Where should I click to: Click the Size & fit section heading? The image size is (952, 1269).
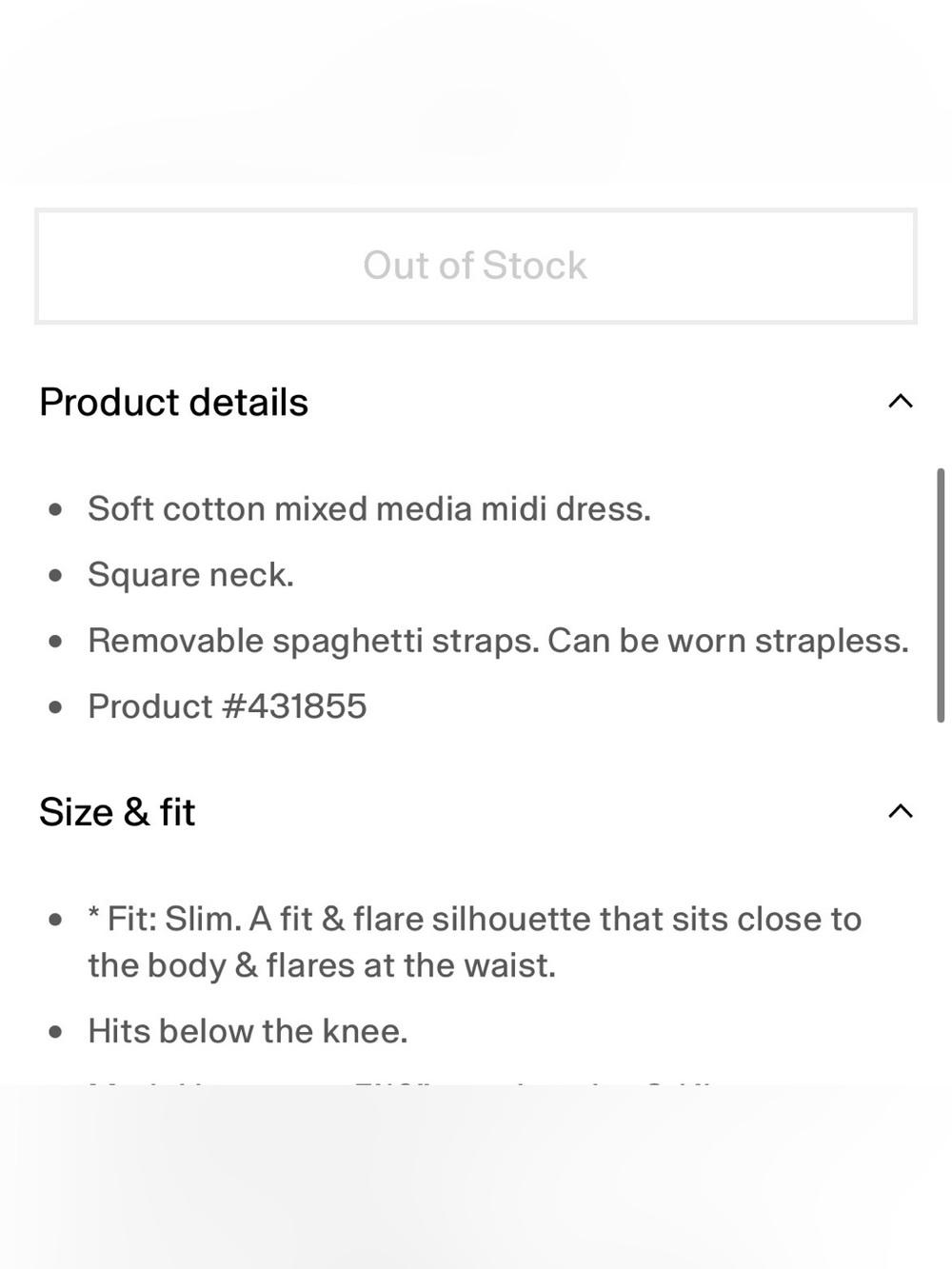click(x=117, y=812)
